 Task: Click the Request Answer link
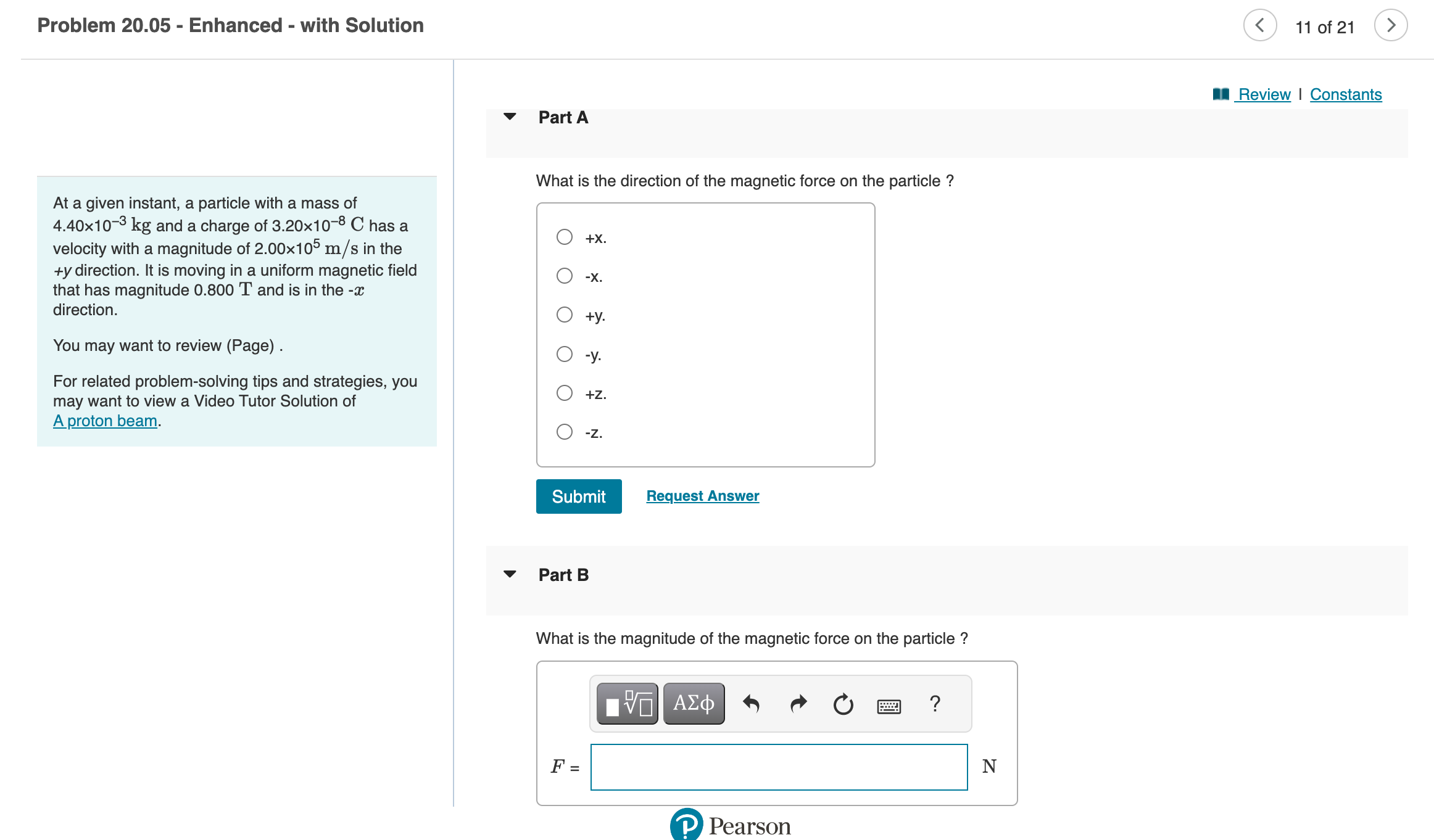[702, 496]
